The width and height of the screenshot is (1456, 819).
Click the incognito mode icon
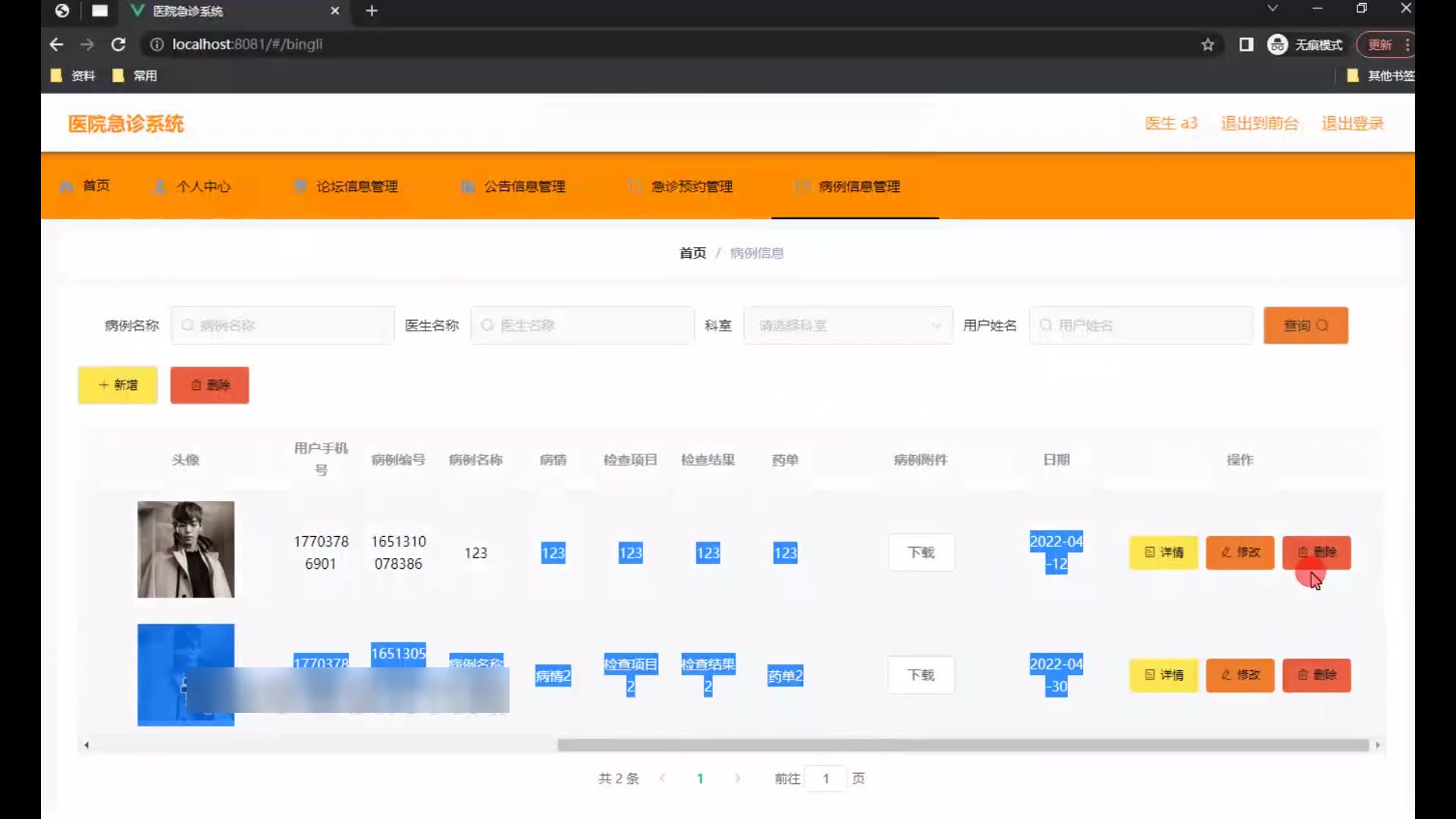[x=1278, y=45]
